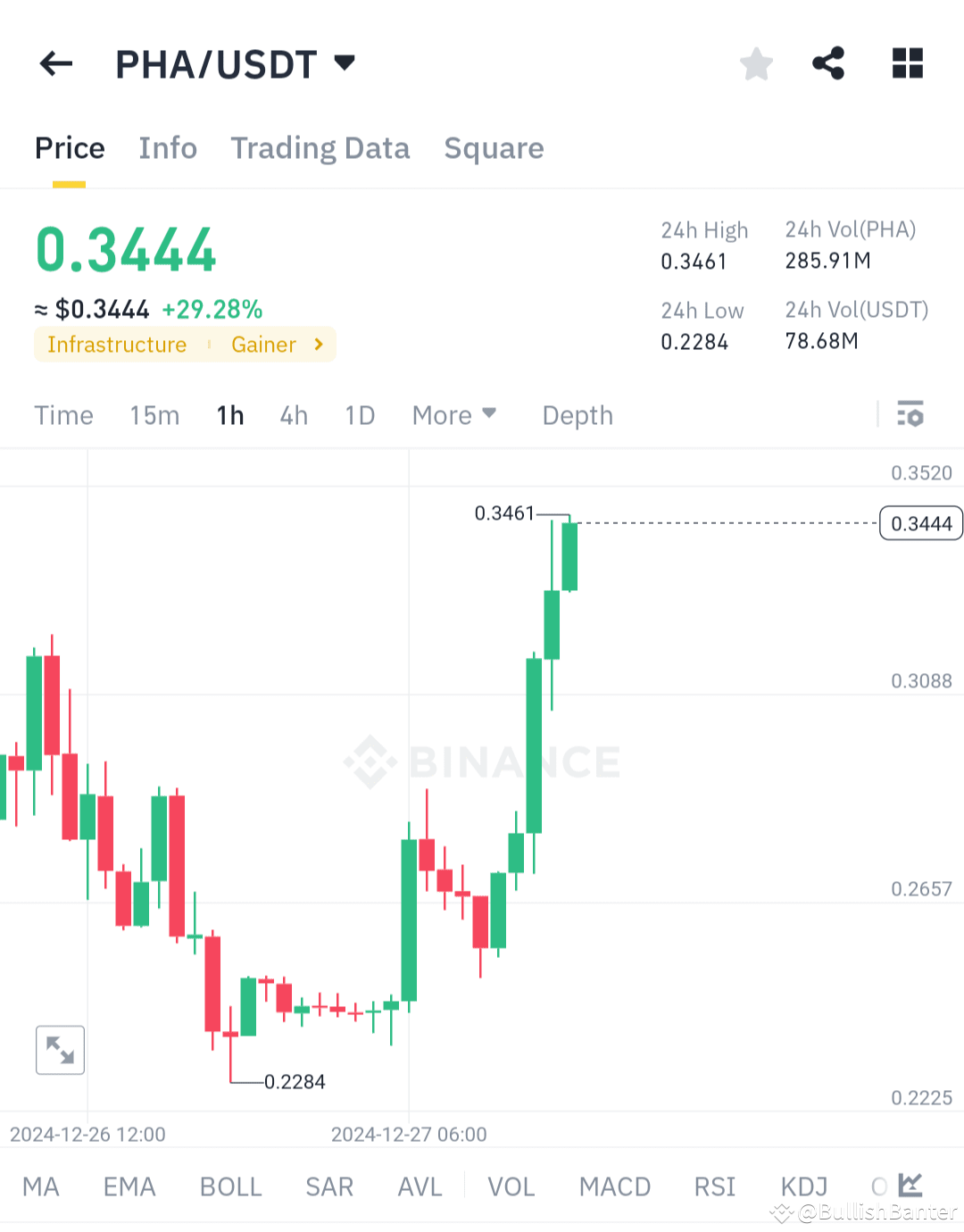The width and height of the screenshot is (964, 1232).
Task: Toggle the MA indicator
Action: [40, 1186]
